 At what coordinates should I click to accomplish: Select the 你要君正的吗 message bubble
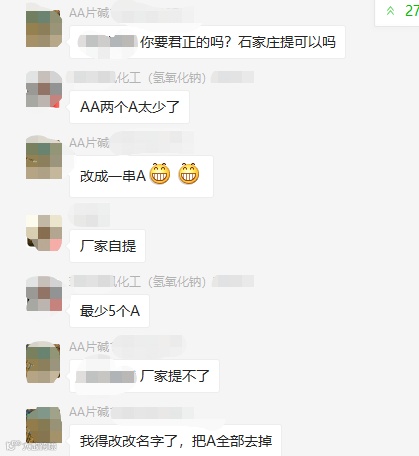pos(207,42)
